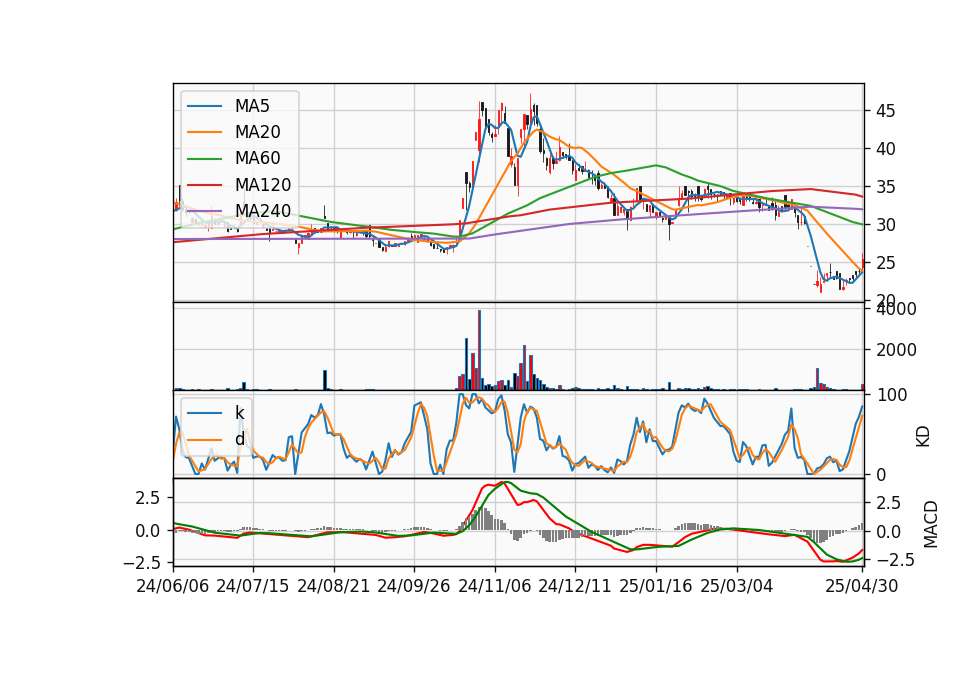Click the left-side MACD −2.5 tick label
The image size is (960, 690).
(x=142, y=562)
